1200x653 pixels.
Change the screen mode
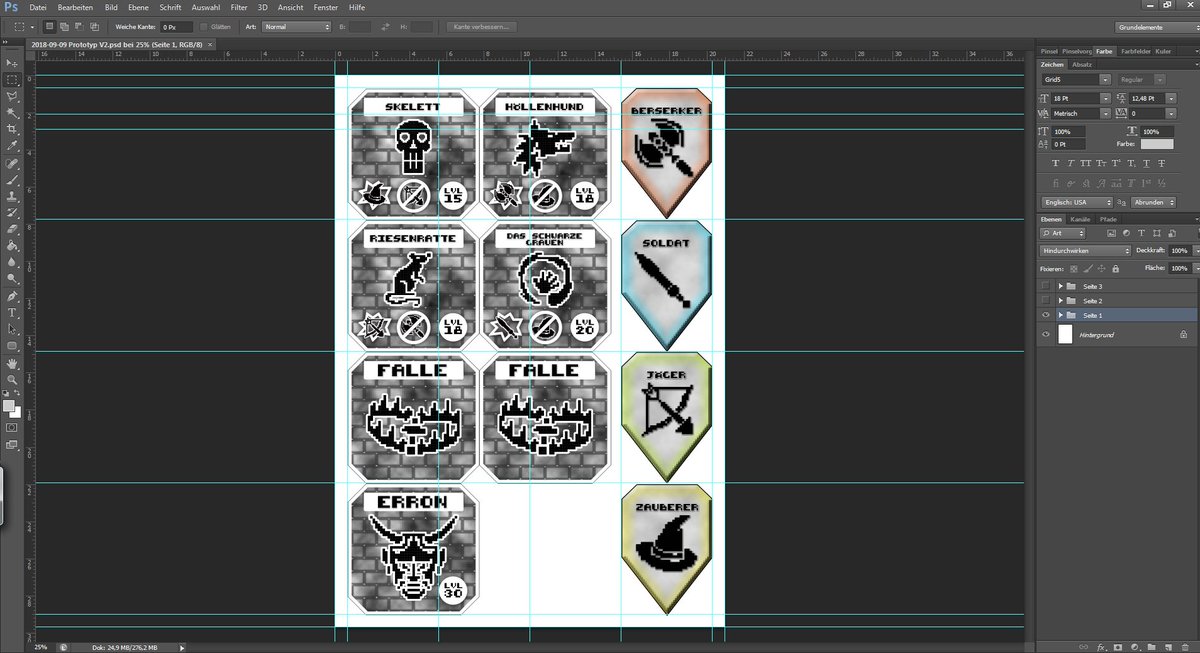coord(12,443)
